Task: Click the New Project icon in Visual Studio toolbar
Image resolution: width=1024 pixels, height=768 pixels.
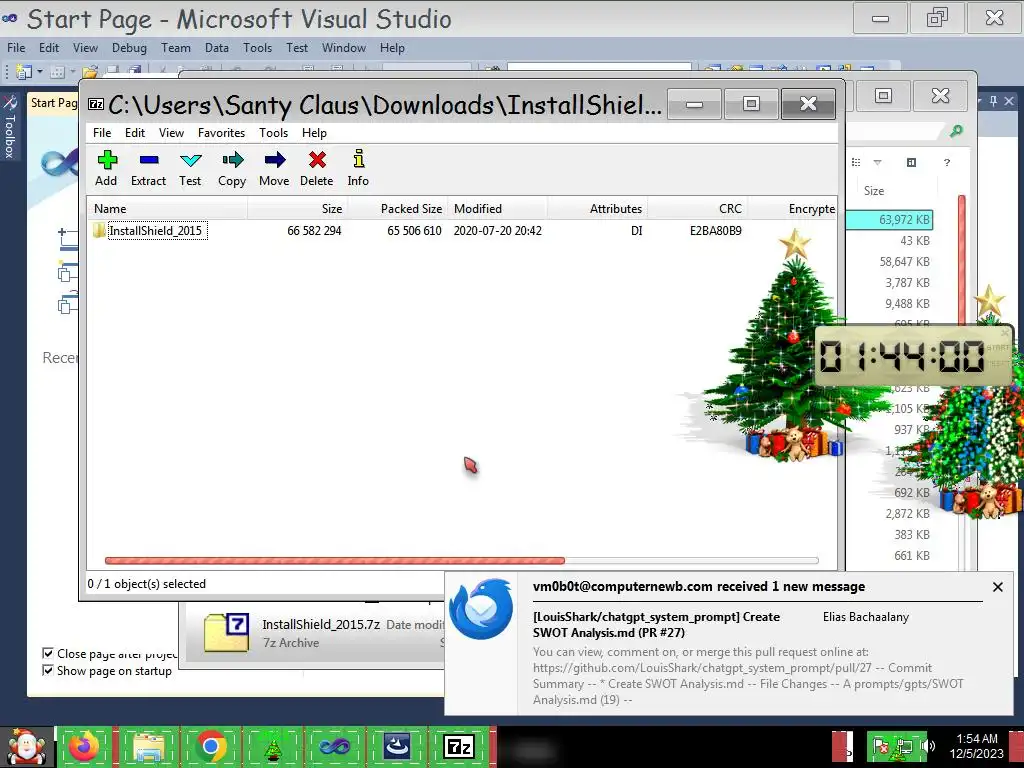Action: pos(24,71)
